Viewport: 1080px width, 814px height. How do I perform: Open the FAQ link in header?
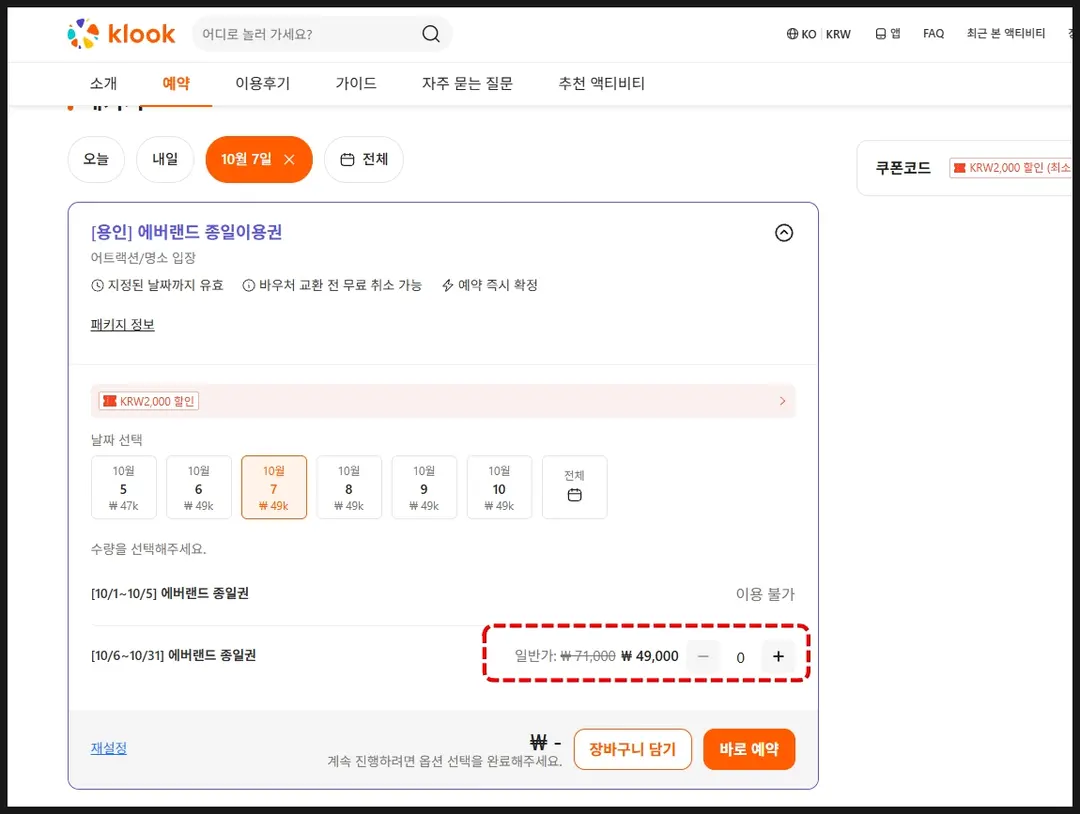coord(933,34)
